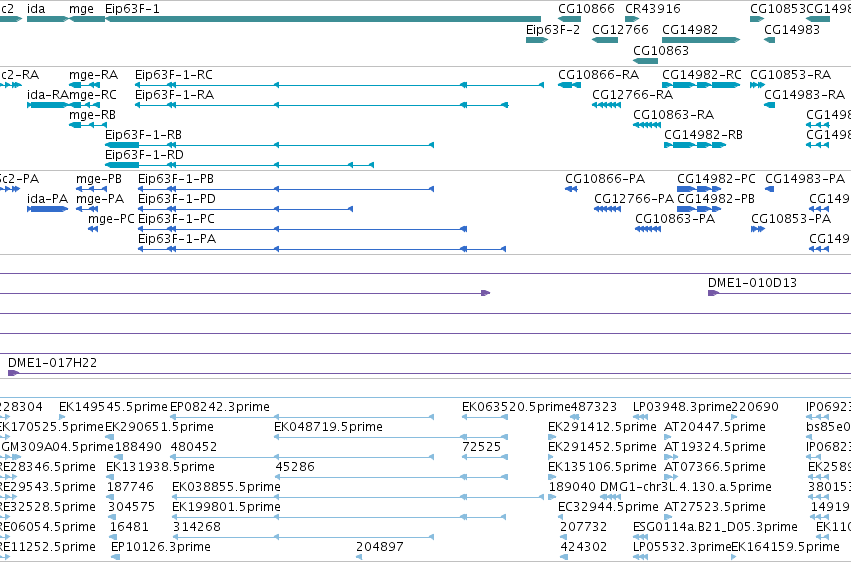This screenshot has height=562, width=851.
Task: Click the CR43916 gene label
Action: [x=652, y=9]
